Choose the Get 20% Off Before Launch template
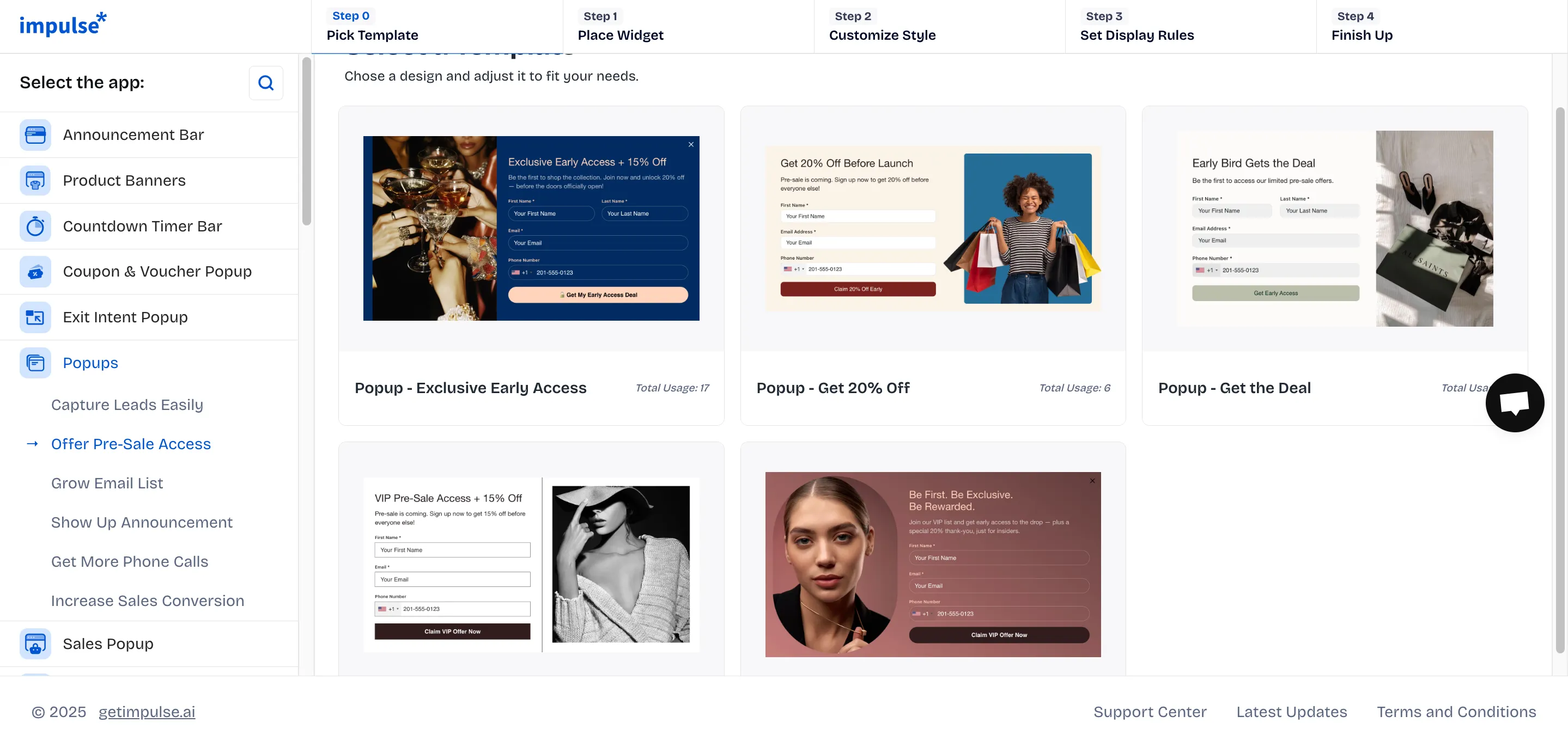 coord(933,266)
